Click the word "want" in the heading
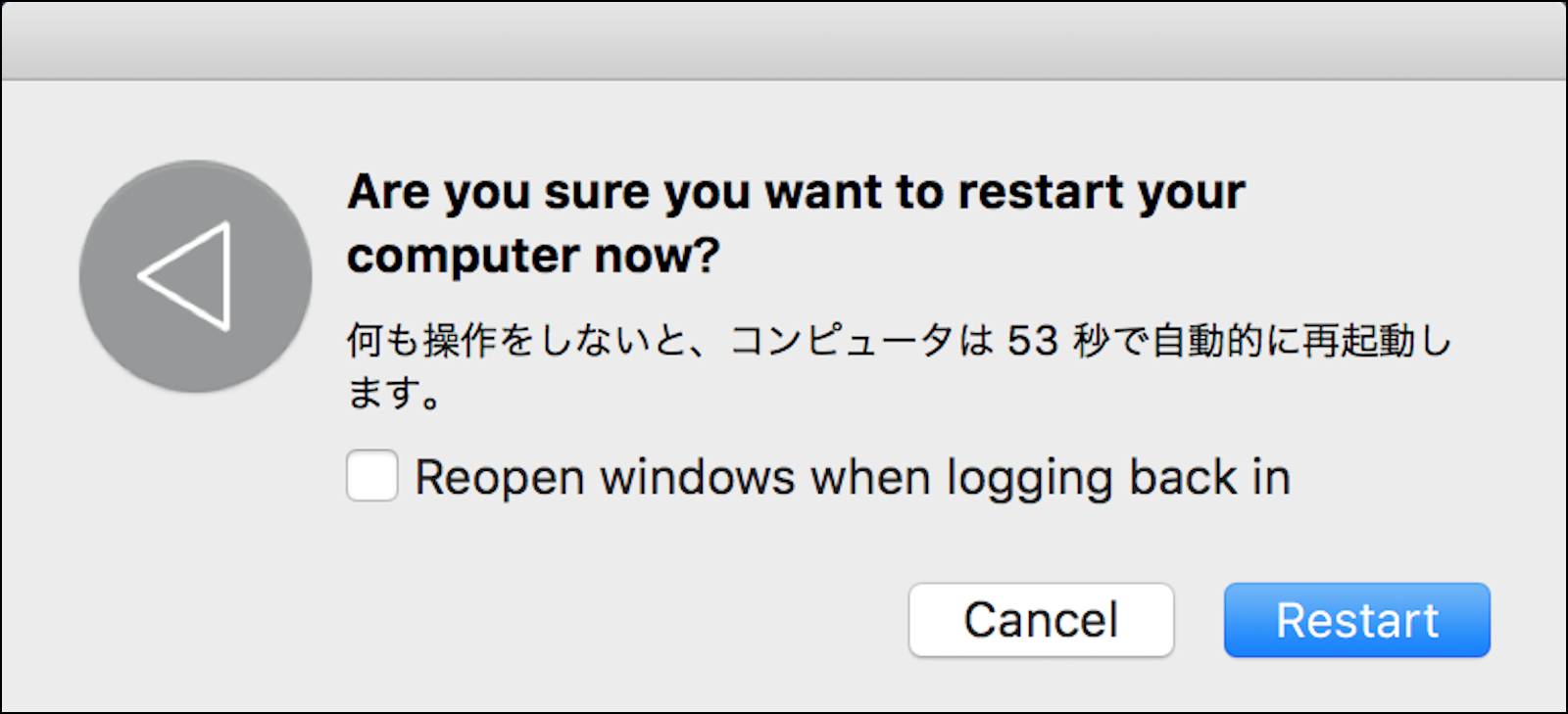 click(x=823, y=192)
